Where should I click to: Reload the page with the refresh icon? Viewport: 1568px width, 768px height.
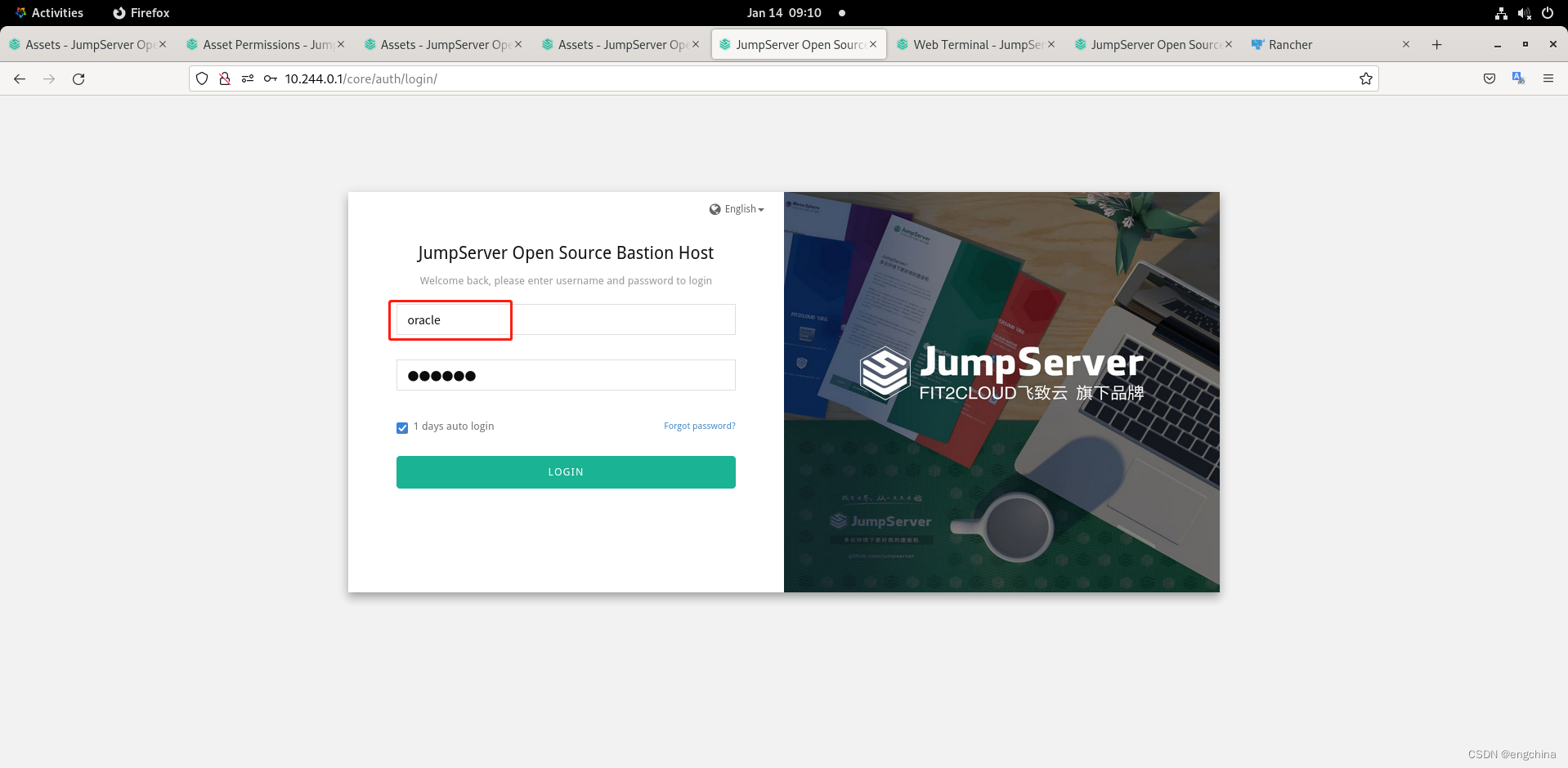point(78,78)
